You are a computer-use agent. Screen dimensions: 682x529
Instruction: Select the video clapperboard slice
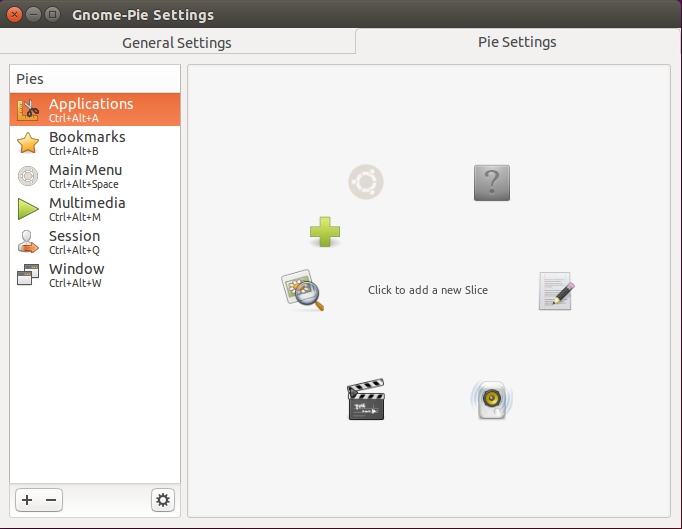(x=366, y=399)
